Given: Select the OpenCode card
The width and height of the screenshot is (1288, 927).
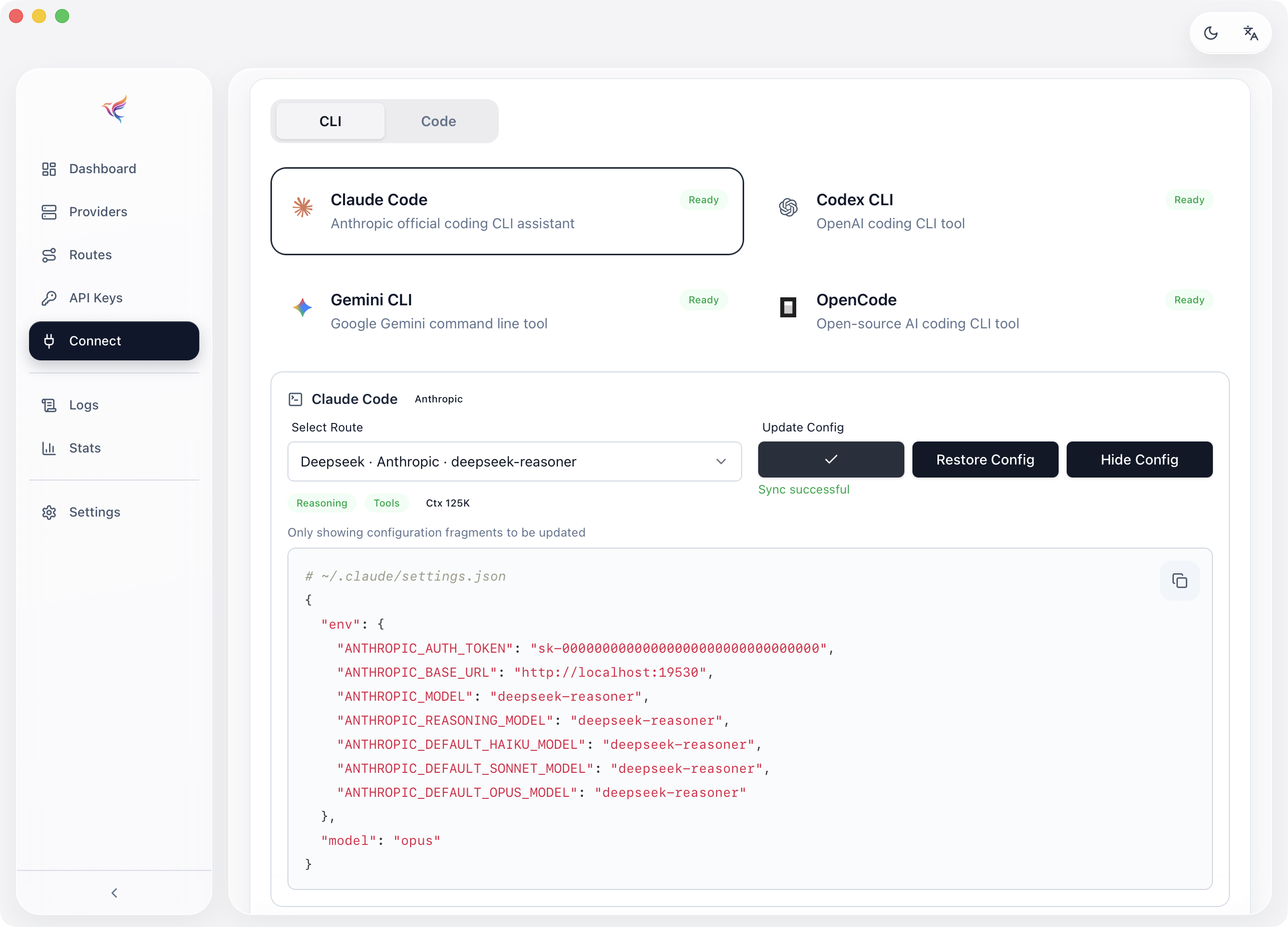Looking at the screenshot, I should 993,311.
